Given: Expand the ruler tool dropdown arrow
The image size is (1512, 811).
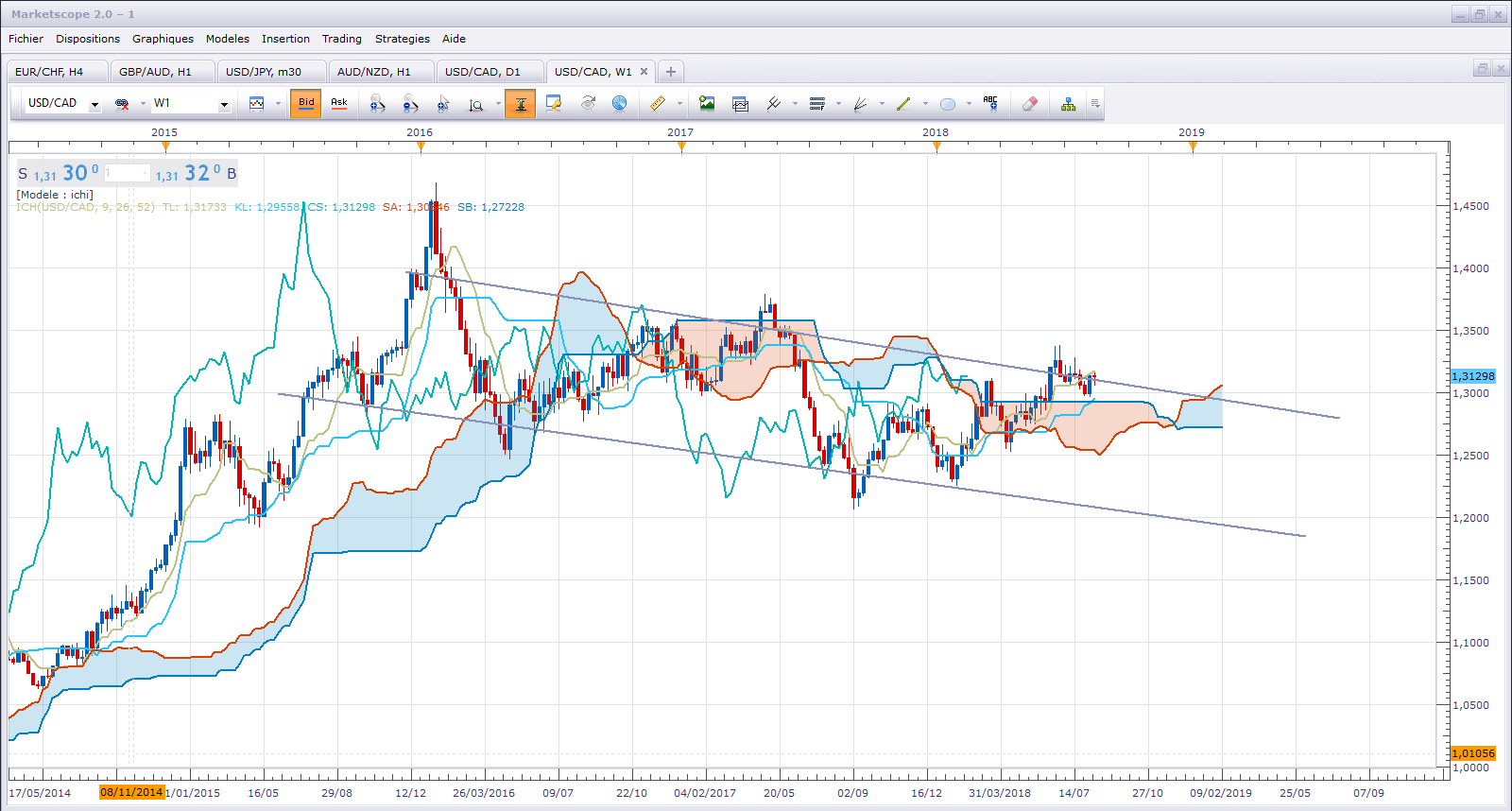Looking at the screenshot, I should click(x=679, y=104).
